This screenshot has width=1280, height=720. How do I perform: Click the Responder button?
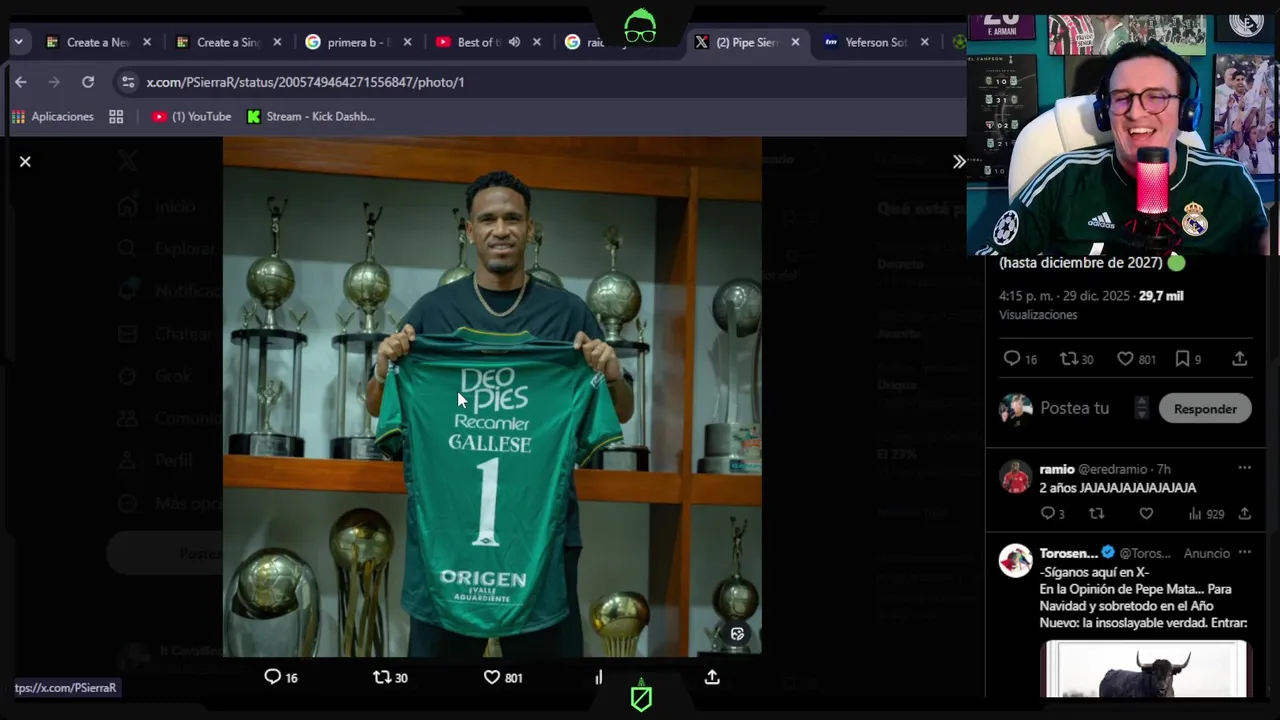click(x=1205, y=408)
